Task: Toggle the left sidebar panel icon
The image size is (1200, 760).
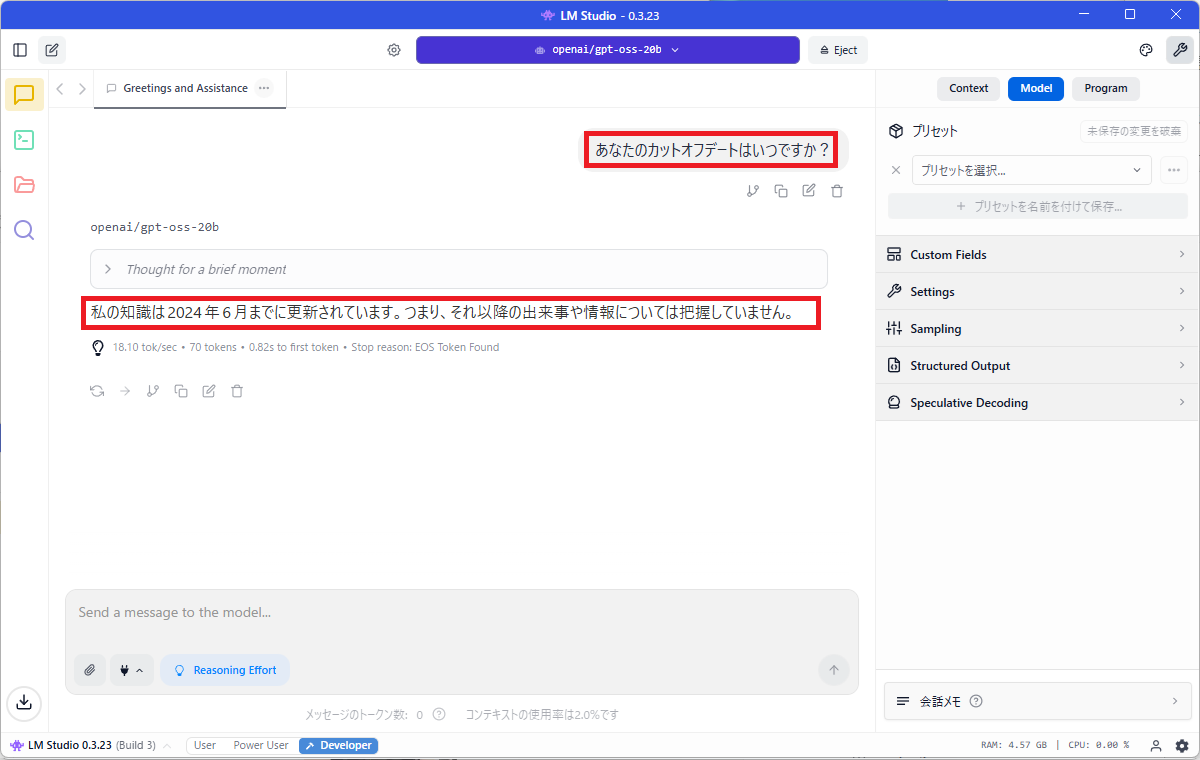Action: tap(20, 50)
